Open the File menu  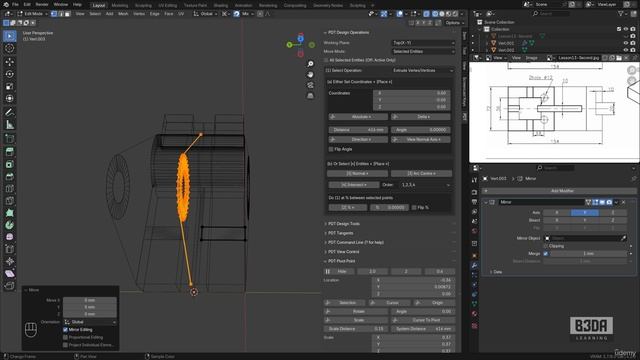15,4
